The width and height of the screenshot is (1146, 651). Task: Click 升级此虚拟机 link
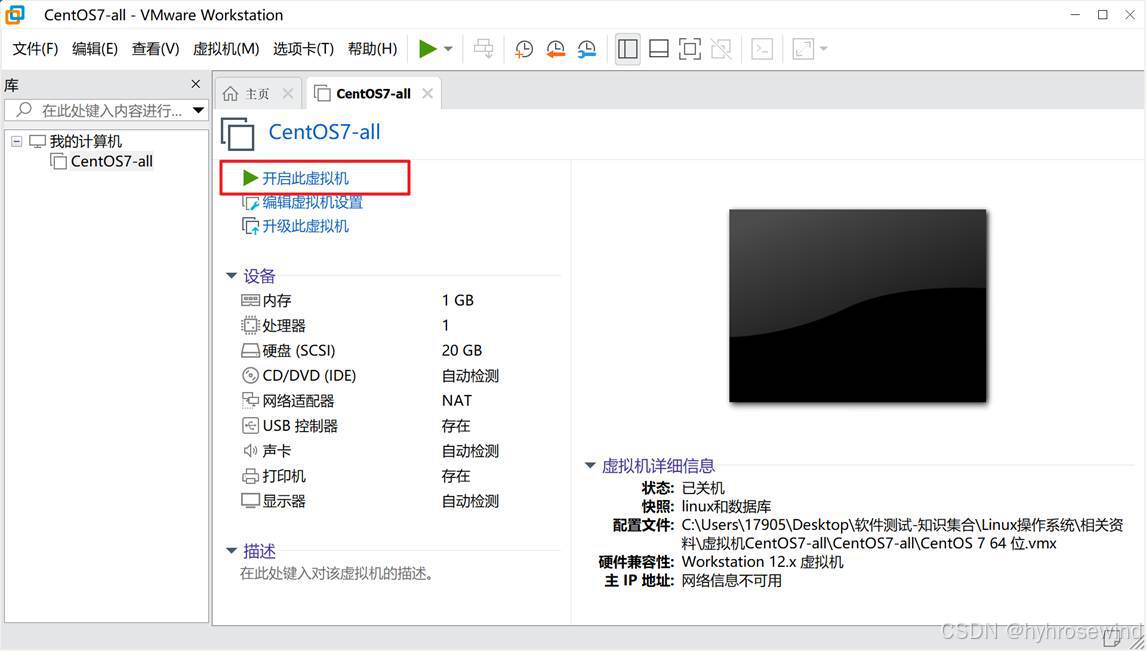click(306, 226)
